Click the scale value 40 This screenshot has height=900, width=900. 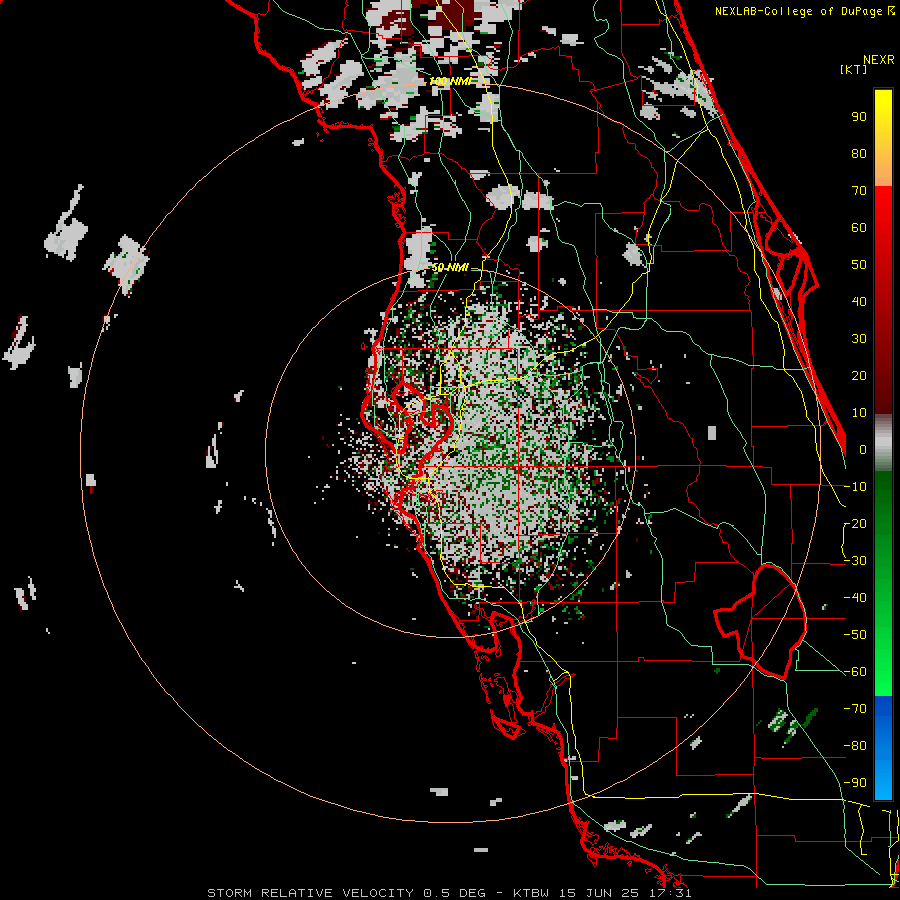pos(859,302)
